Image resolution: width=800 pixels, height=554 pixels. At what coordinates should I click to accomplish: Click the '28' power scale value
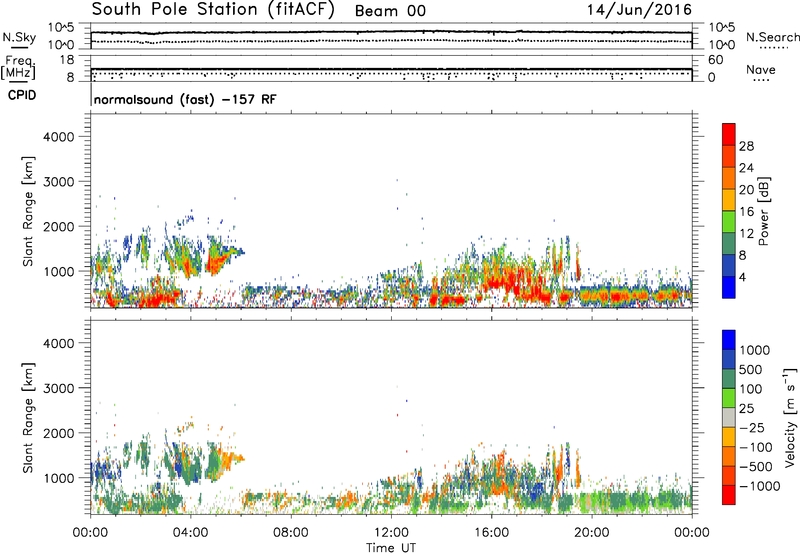(x=746, y=146)
